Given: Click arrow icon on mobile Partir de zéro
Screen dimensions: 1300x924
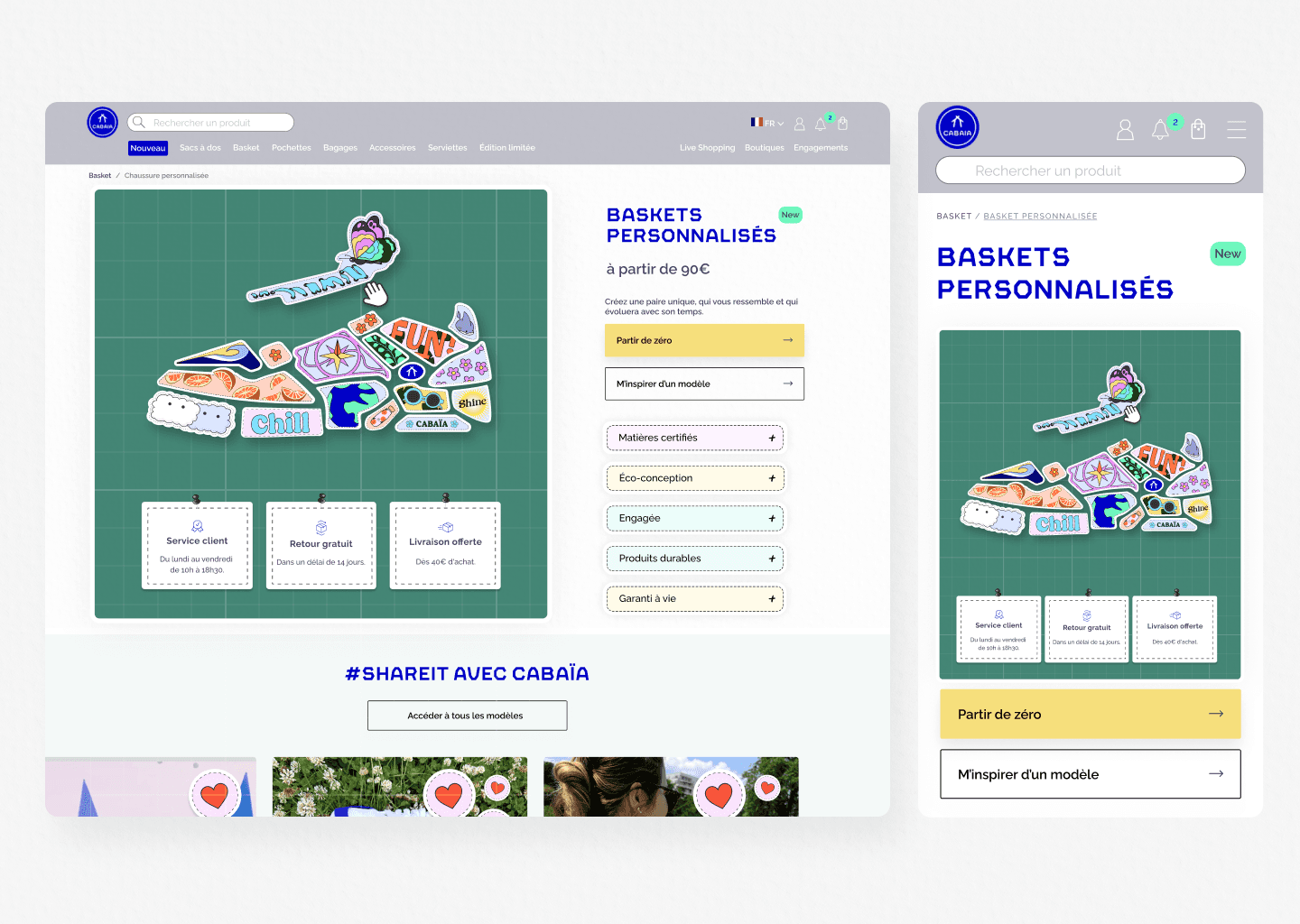Looking at the screenshot, I should point(1216,714).
